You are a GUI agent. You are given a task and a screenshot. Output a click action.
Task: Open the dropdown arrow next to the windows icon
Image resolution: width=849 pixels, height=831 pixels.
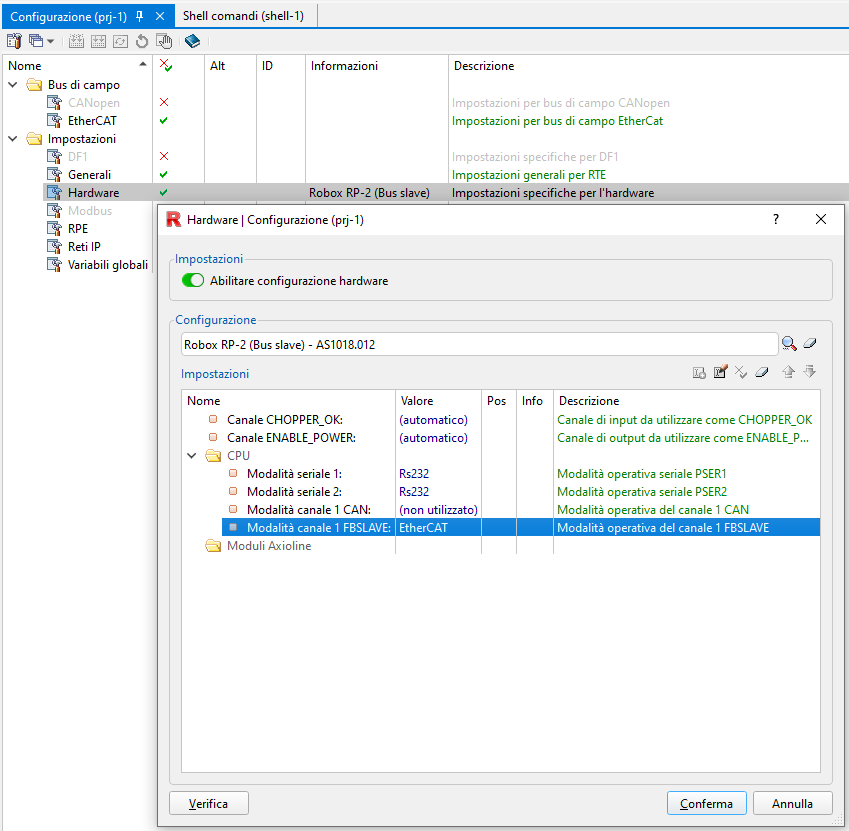click(50, 41)
